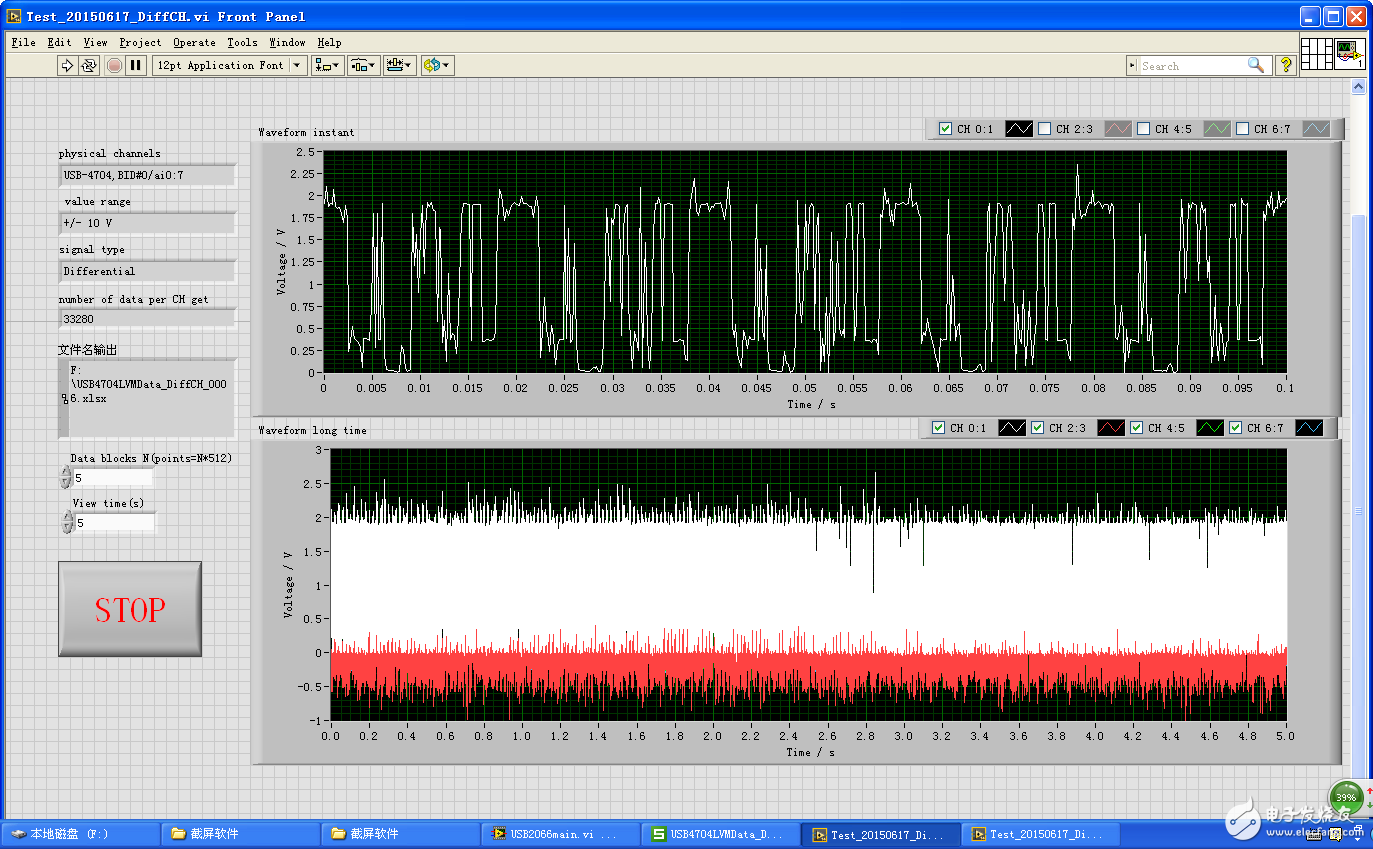Click the CH 0:1 plot sample in long time legend
Image resolution: width=1373 pixels, height=849 pixels.
point(1012,428)
